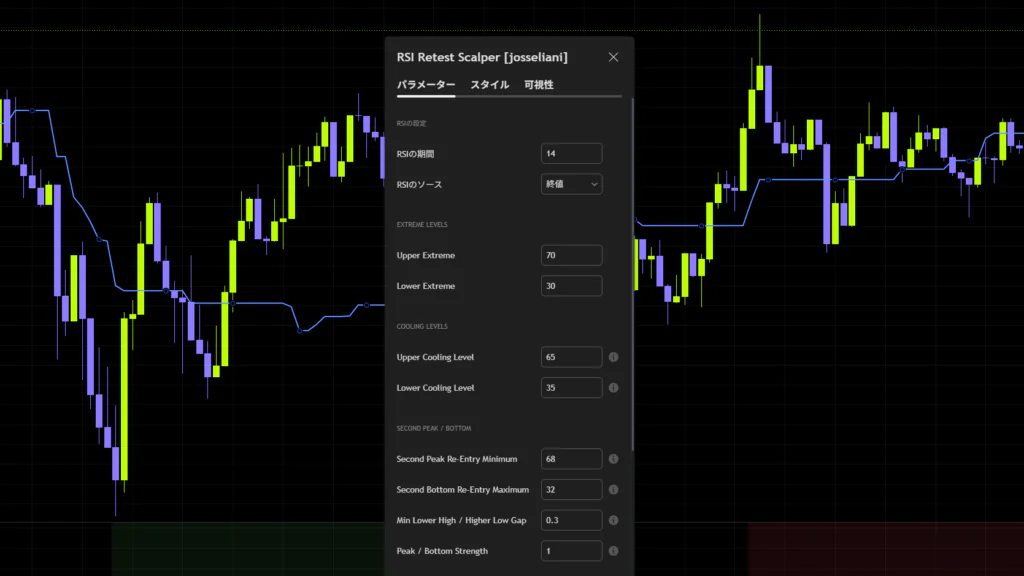This screenshot has width=1024, height=576.
Task: Click the RSIの期間 input field
Action: pos(571,153)
